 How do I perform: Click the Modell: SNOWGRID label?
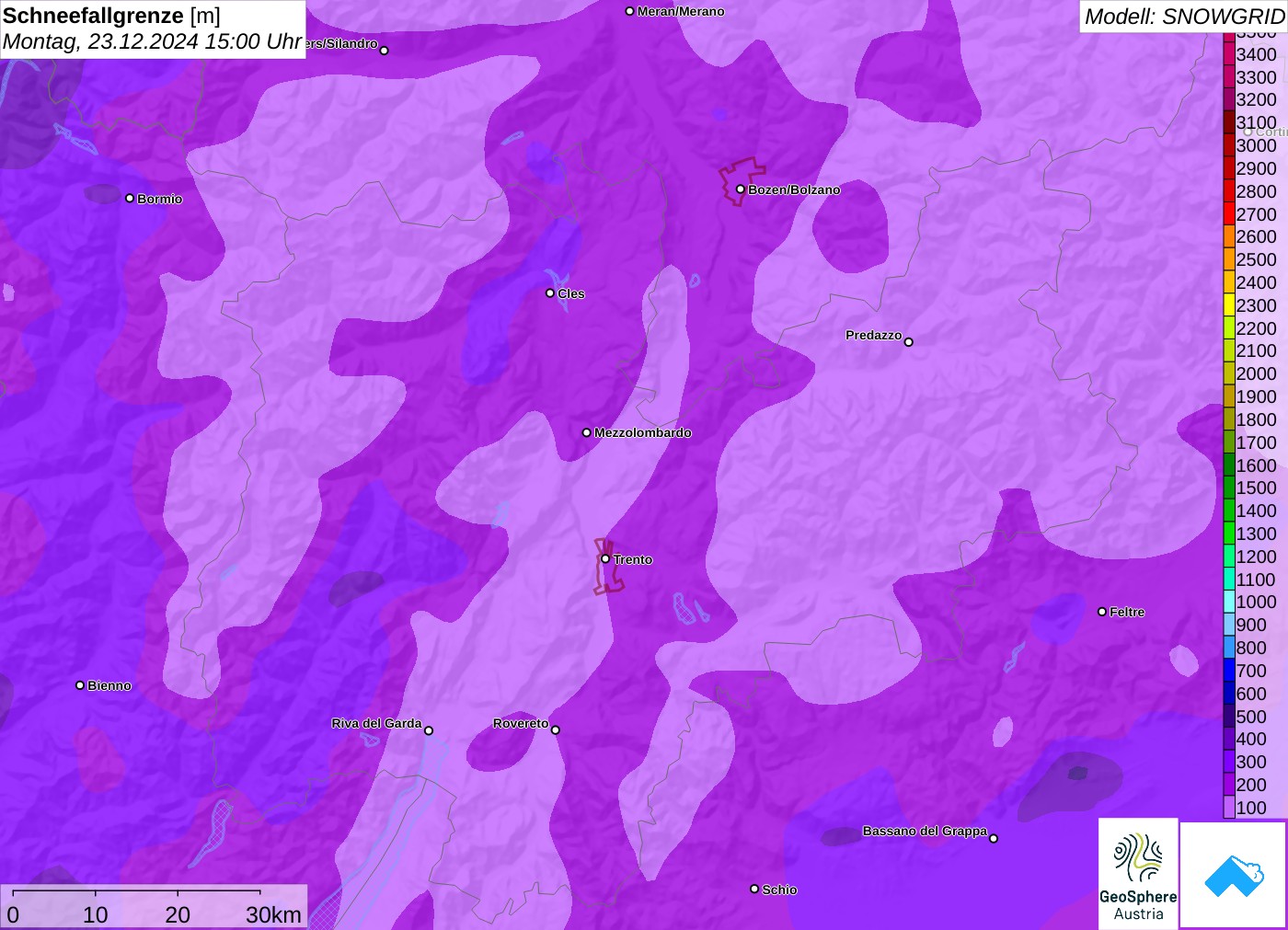coord(1184,16)
